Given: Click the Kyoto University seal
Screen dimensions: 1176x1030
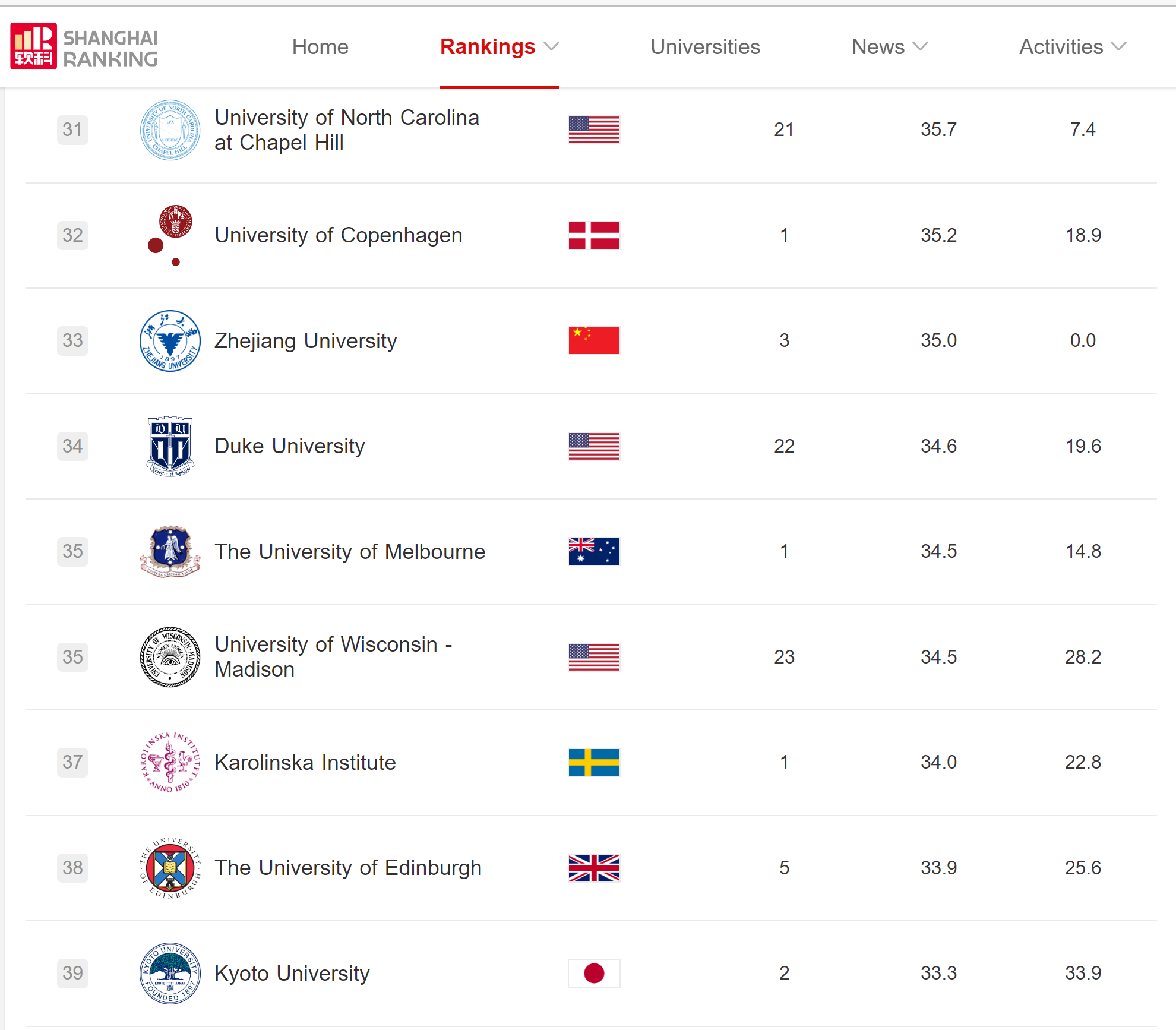Looking at the screenshot, I should click(x=170, y=973).
